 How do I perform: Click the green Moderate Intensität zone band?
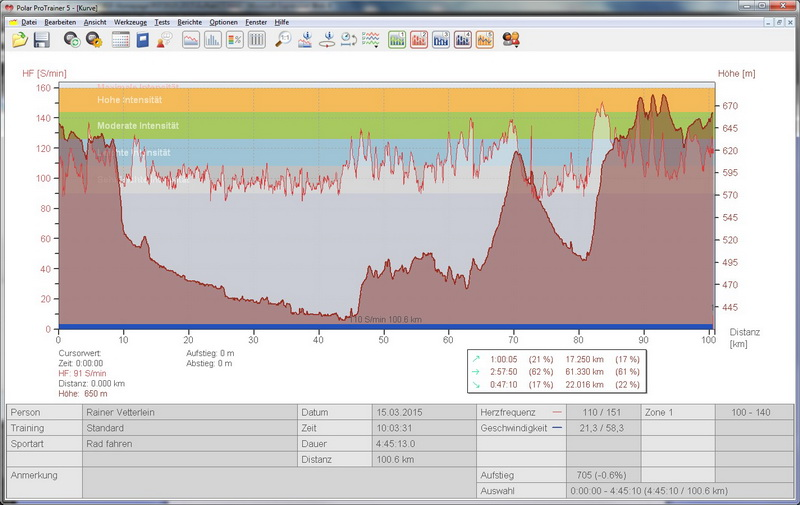[x=300, y=125]
